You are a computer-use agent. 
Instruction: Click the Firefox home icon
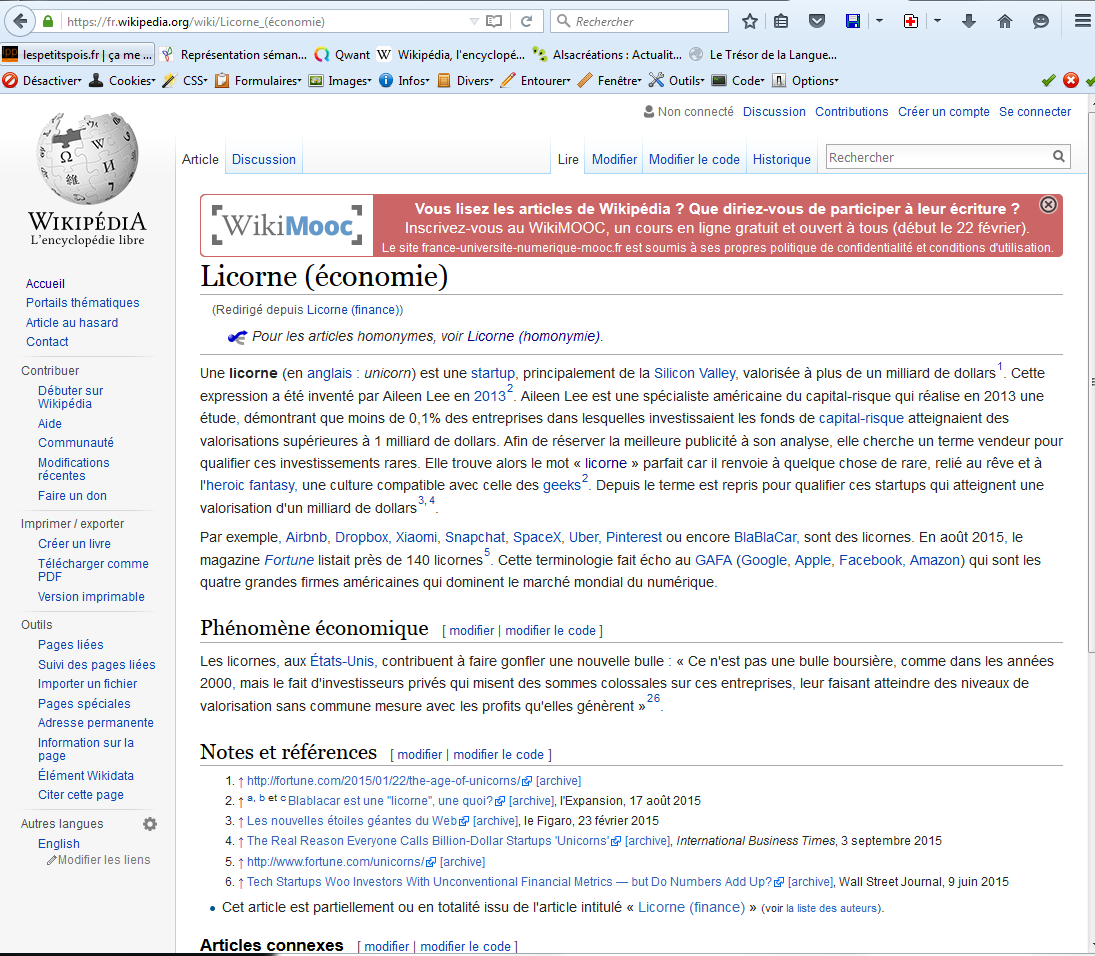pyautogui.click(x=1005, y=21)
